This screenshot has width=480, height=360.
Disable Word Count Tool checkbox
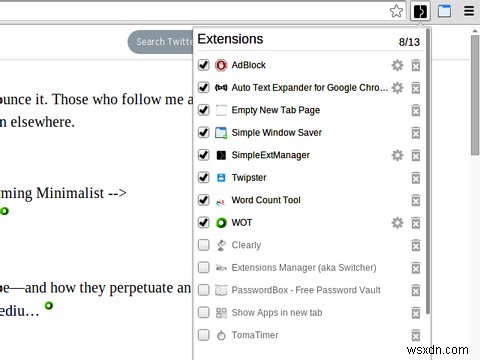[x=204, y=200]
